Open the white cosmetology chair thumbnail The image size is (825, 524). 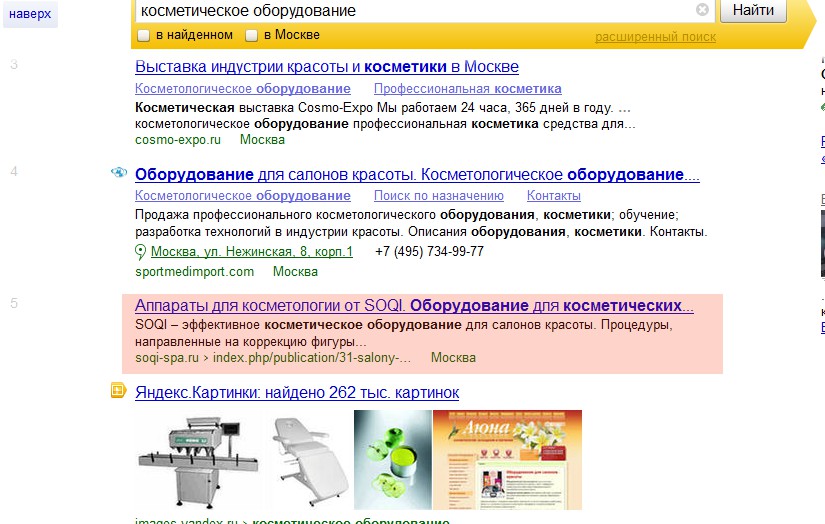[x=309, y=461]
